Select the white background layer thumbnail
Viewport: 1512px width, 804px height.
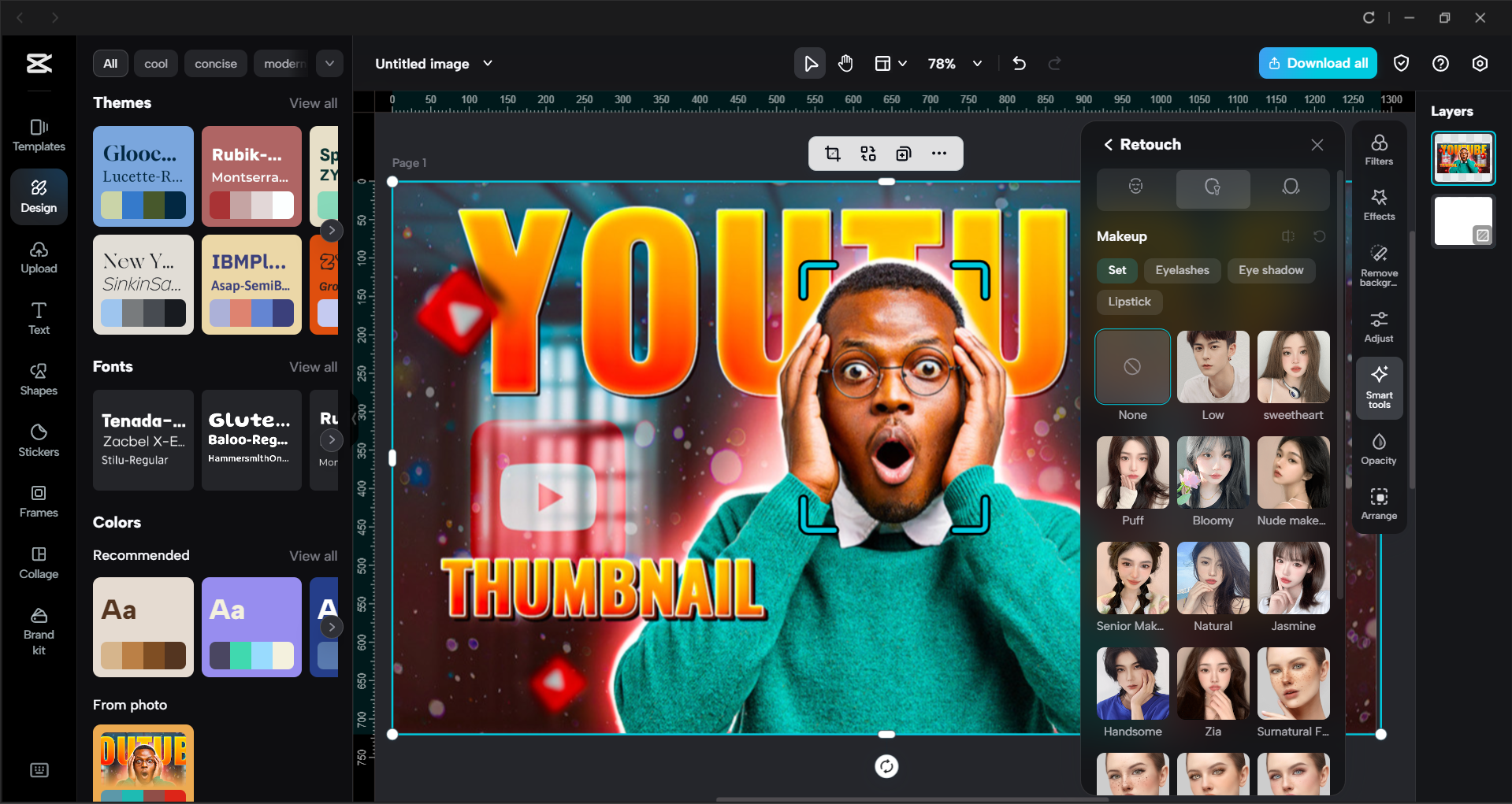click(x=1463, y=221)
